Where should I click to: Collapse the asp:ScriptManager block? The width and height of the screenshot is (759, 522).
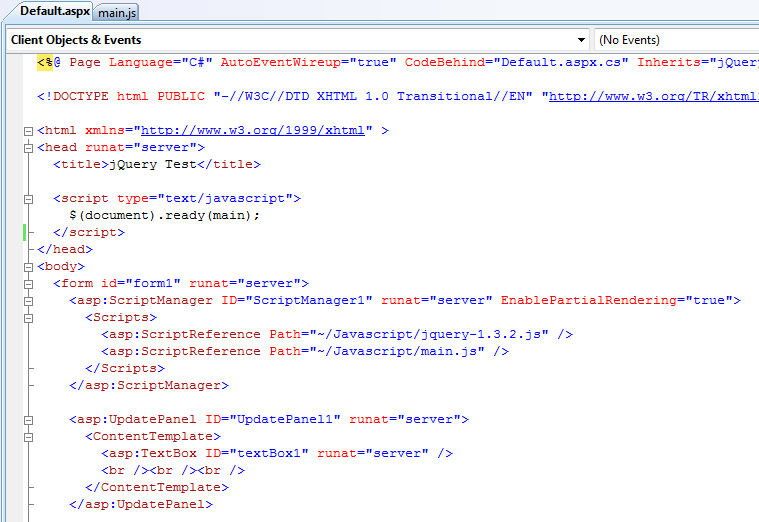pos(29,301)
